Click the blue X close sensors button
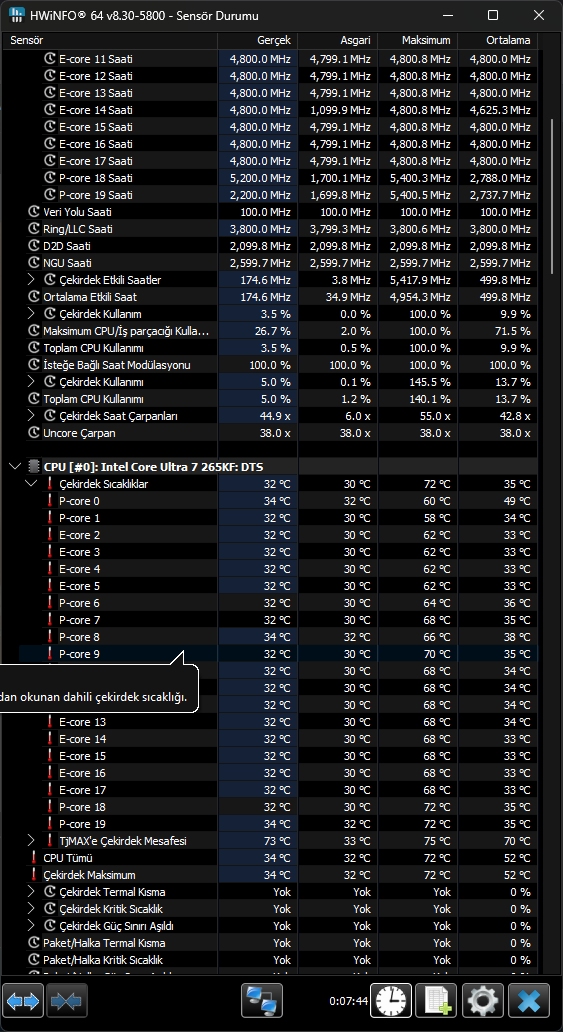Image resolution: width=563 pixels, height=1032 pixels. (529, 1001)
